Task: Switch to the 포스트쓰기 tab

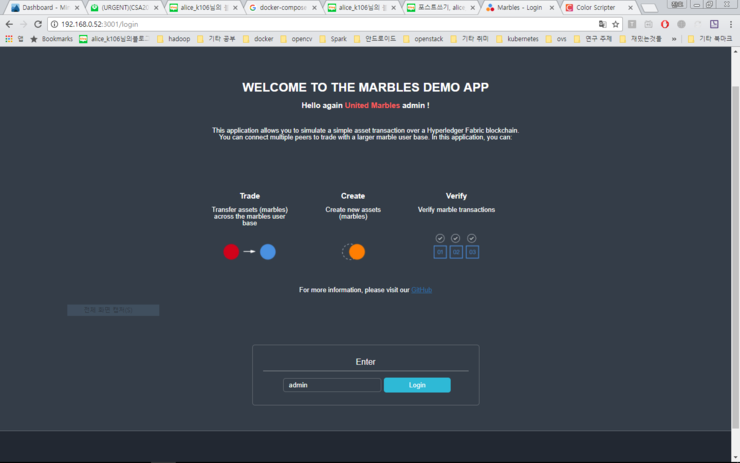Action: [x=441, y=8]
